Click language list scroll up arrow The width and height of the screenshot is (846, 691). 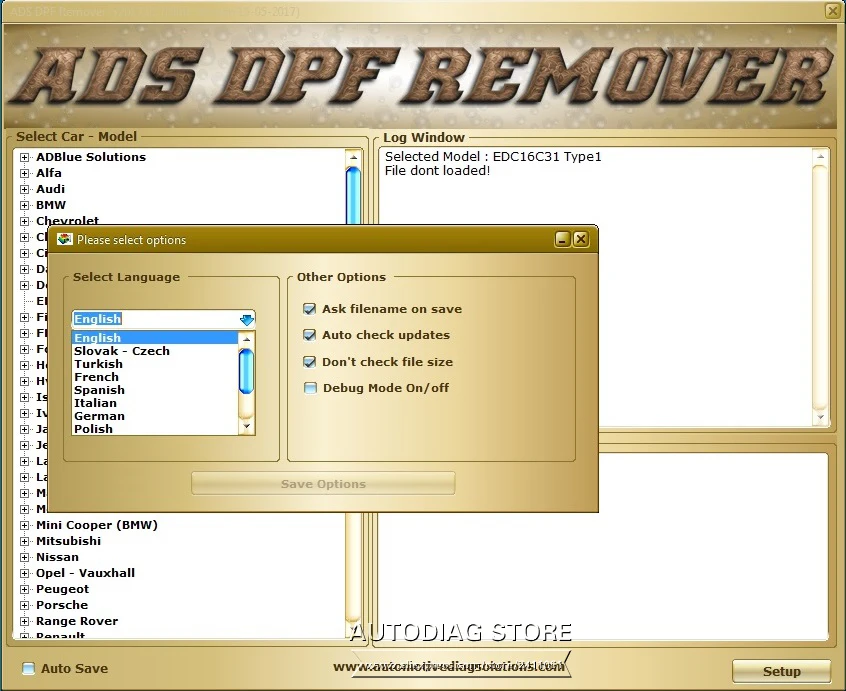click(246, 339)
